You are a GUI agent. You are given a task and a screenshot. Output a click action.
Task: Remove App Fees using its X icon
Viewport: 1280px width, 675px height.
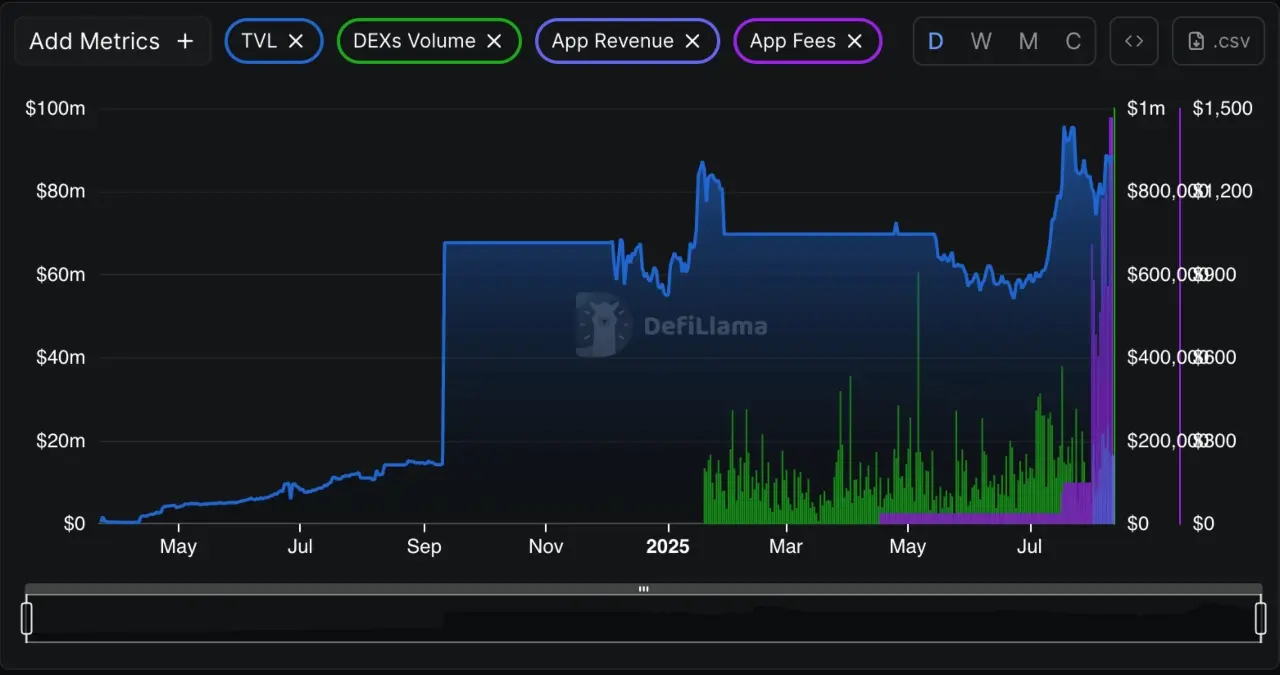854,41
